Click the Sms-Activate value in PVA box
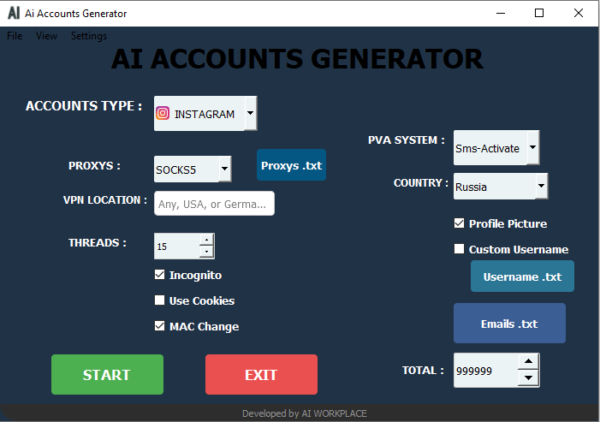 click(487, 148)
